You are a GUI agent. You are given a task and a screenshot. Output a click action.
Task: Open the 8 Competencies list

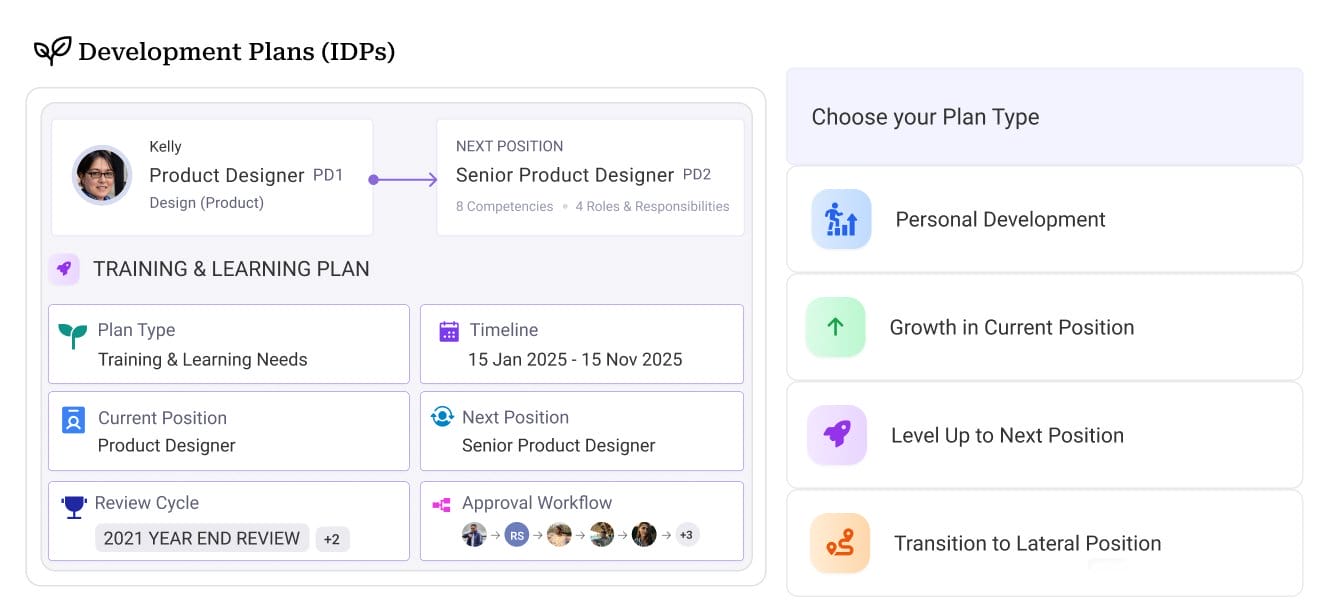(504, 206)
